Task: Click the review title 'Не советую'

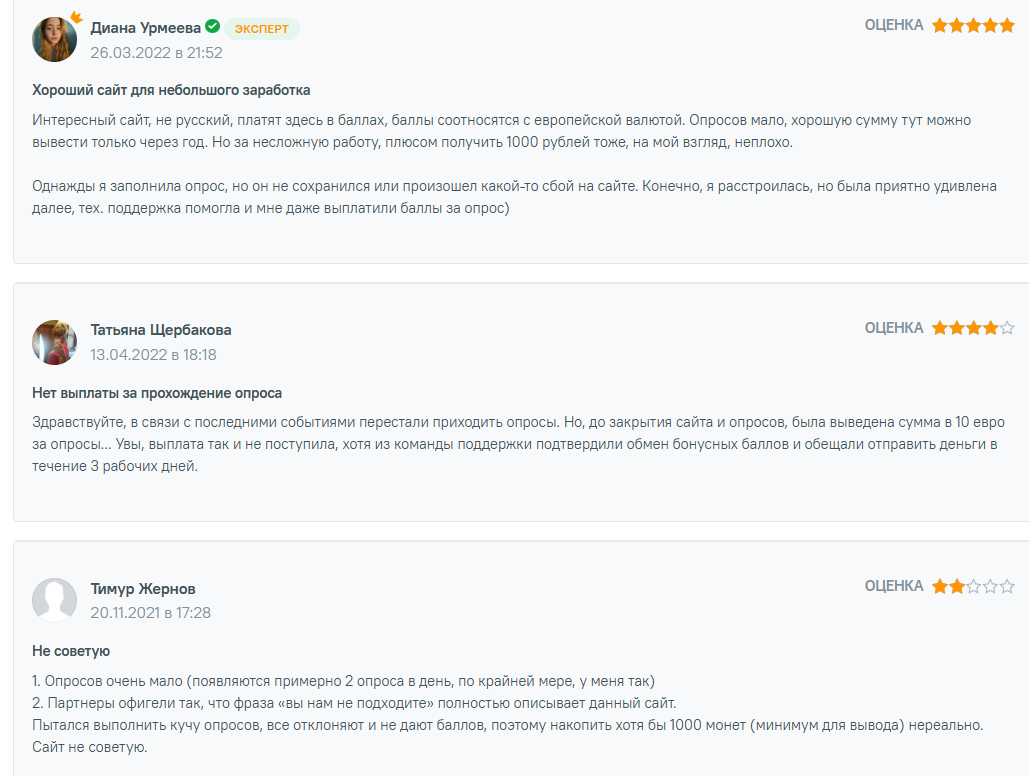Action: tap(71, 651)
